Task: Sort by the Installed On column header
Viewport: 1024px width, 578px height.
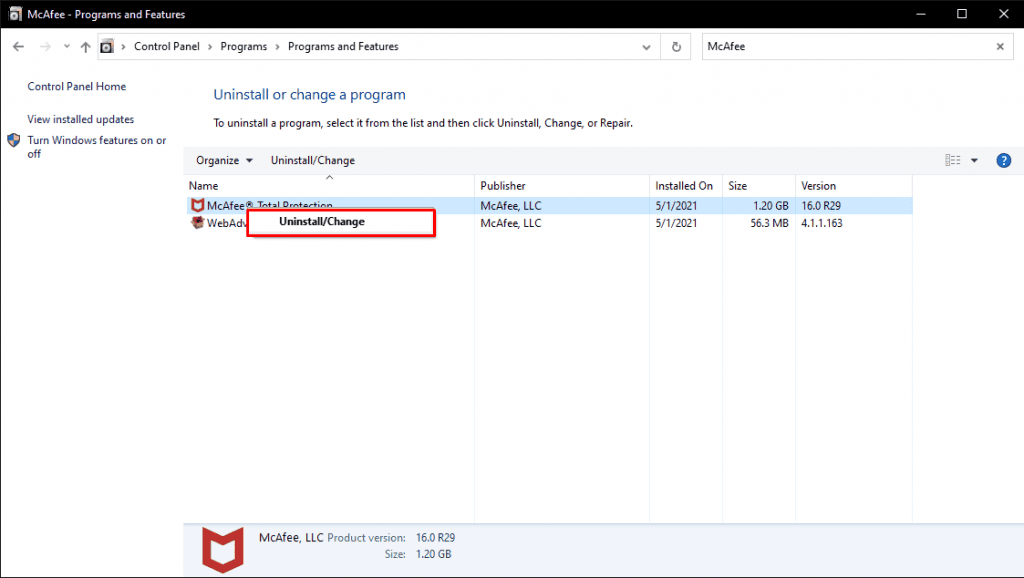Action: [x=686, y=185]
